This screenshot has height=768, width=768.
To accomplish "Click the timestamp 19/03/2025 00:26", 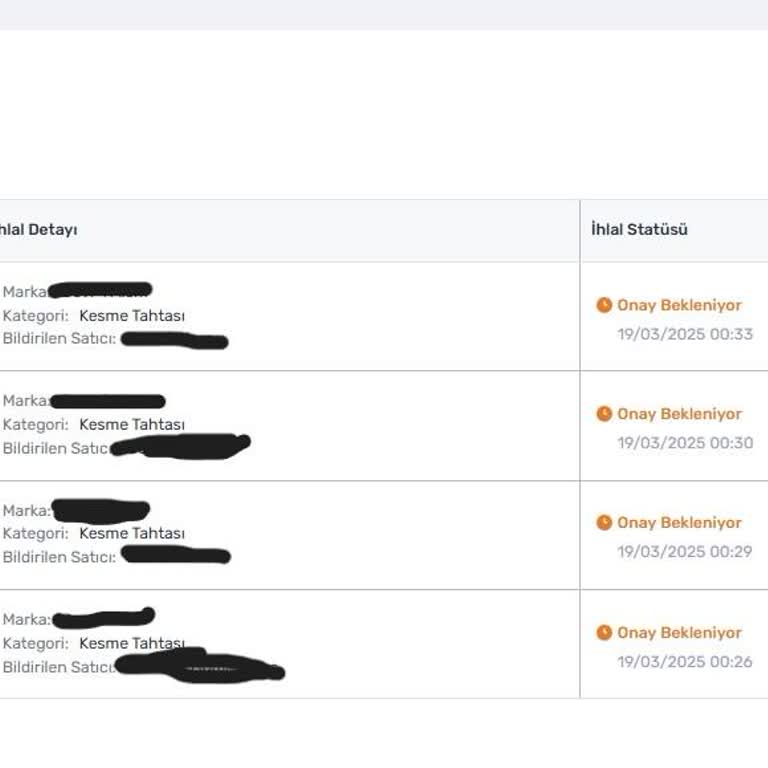I will click(684, 662).
